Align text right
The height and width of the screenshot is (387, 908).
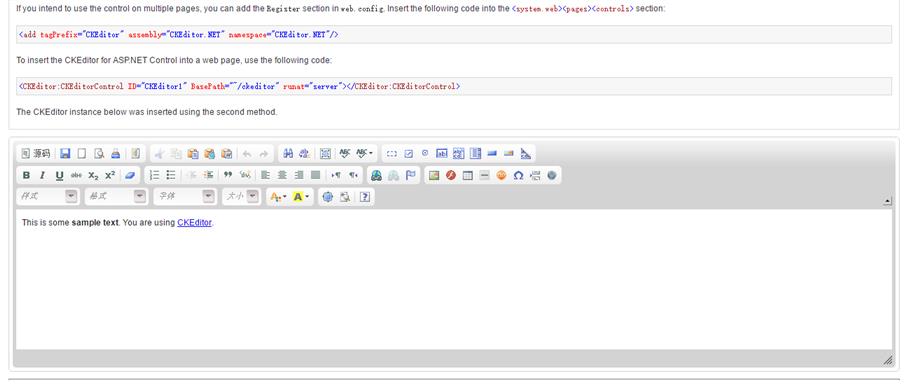pyautogui.click(x=299, y=175)
